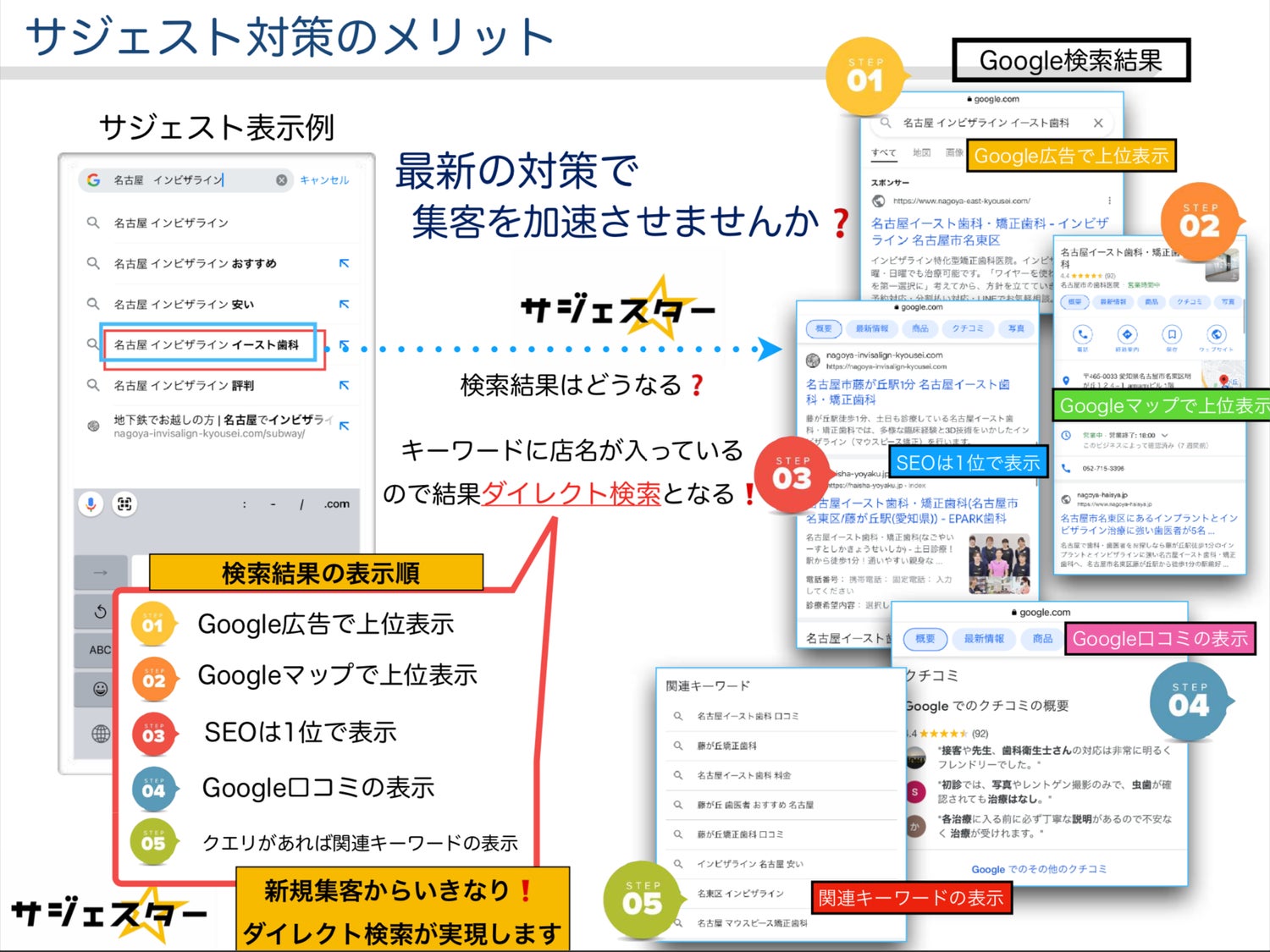1270x952 pixels.
Task: Click the キャンセル link next to the search box
Action: click(x=323, y=180)
